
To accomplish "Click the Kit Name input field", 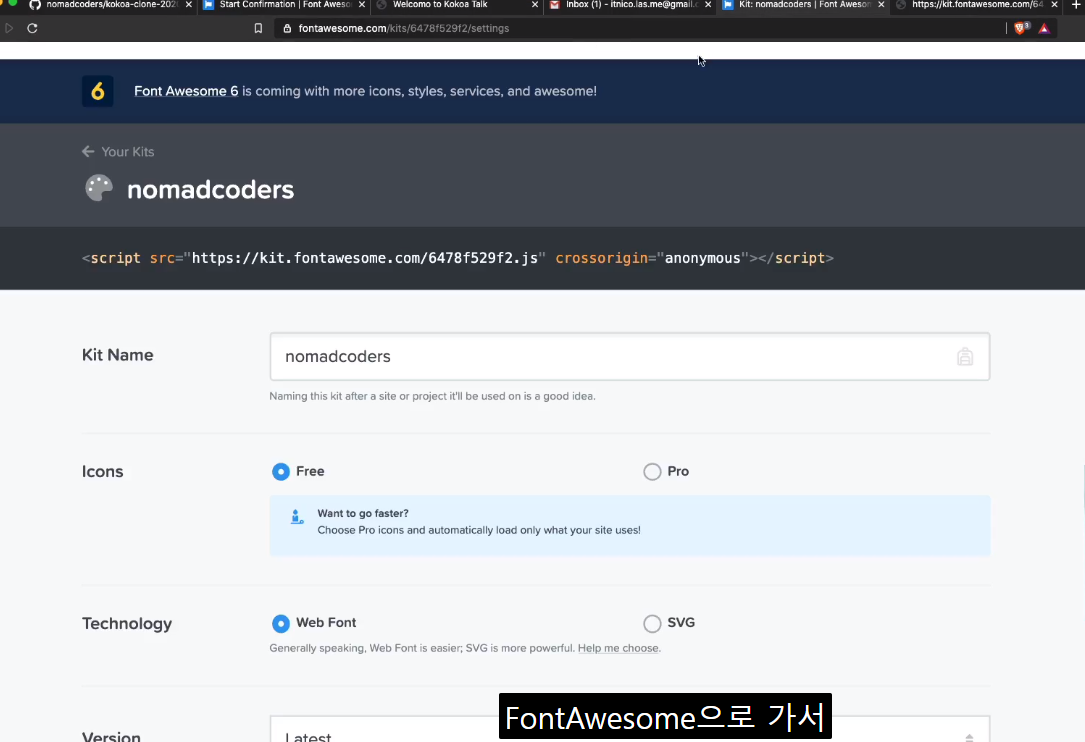I will click(x=630, y=356).
